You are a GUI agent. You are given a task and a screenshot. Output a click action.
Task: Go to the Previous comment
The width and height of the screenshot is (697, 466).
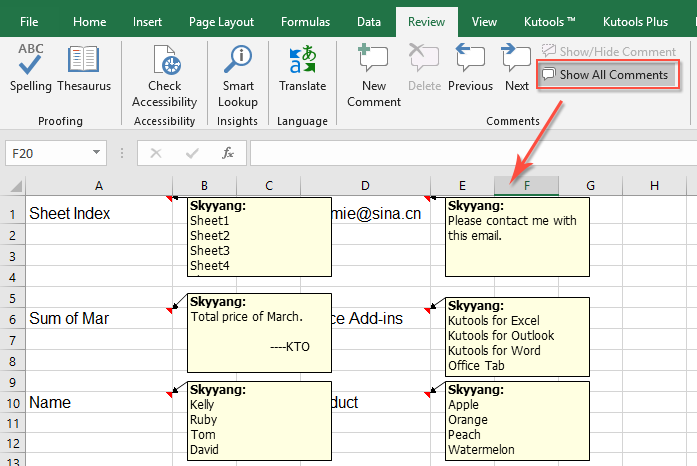click(x=470, y=68)
